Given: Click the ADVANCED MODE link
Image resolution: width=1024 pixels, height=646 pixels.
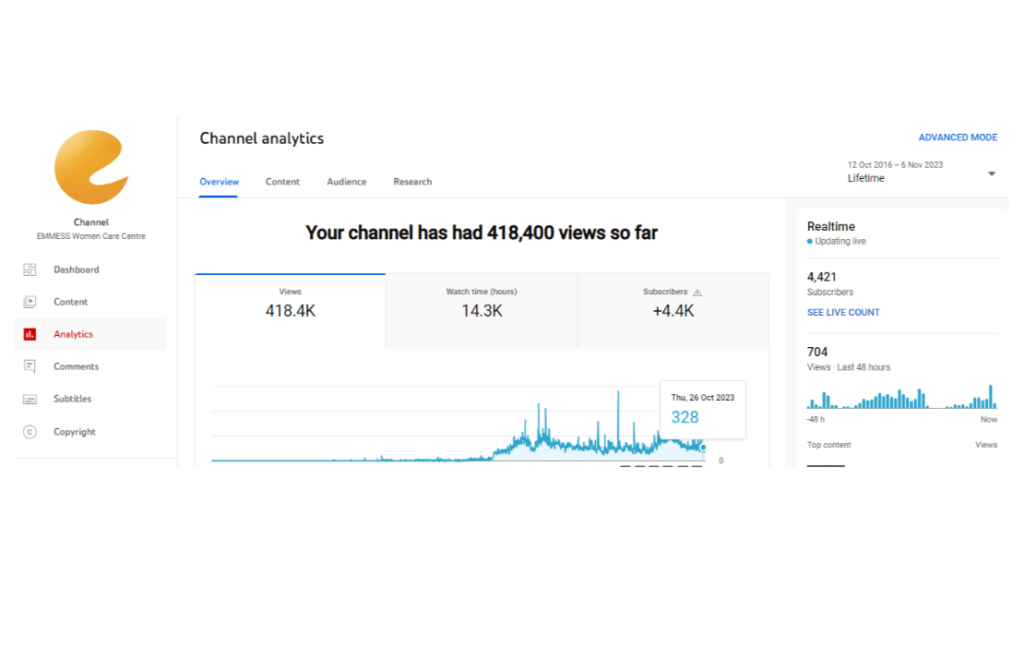Looking at the screenshot, I should (957, 138).
